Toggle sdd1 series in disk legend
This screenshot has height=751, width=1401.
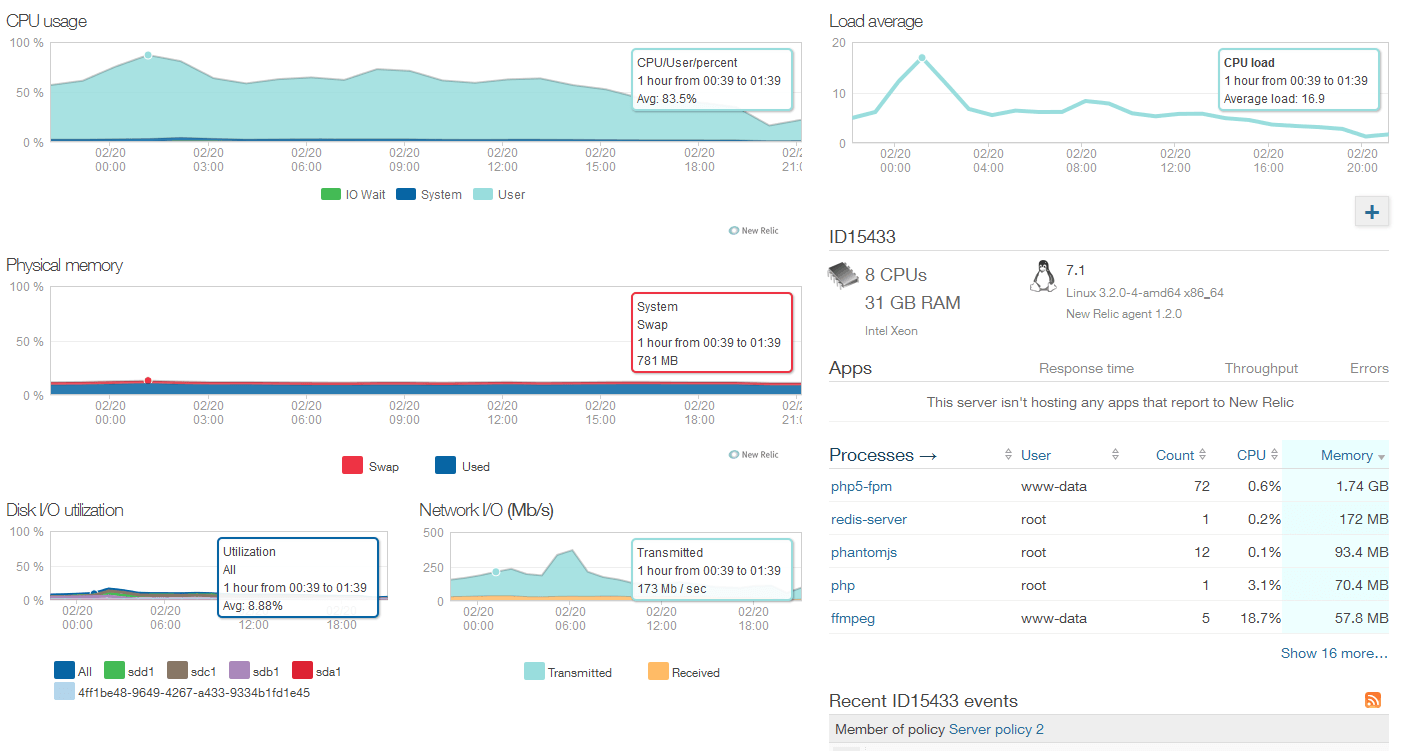point(127,671)
